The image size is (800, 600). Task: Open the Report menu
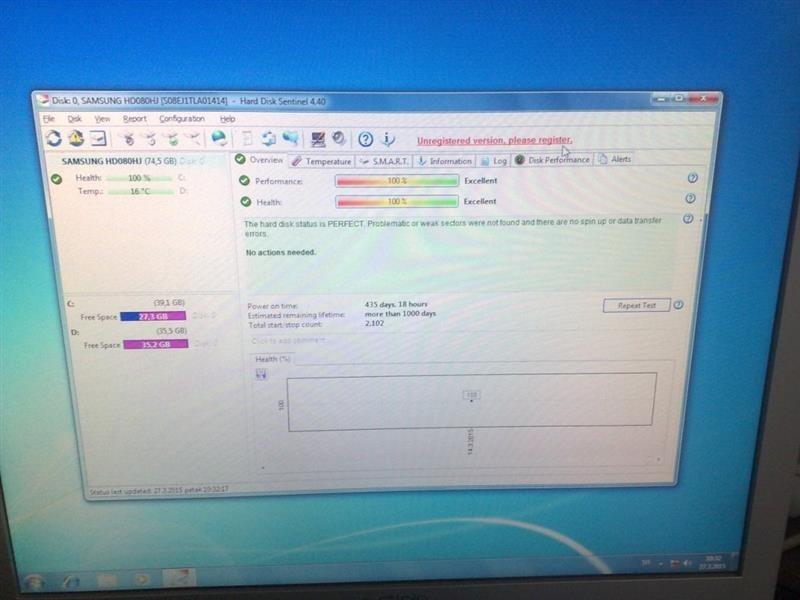click(x=134, y=119)
